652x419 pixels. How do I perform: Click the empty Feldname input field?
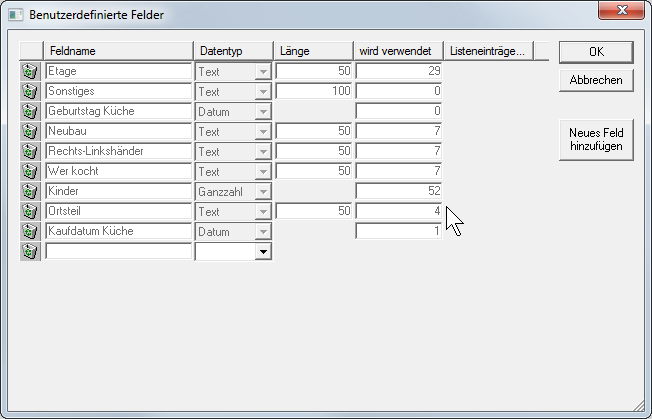coord(118,252)
